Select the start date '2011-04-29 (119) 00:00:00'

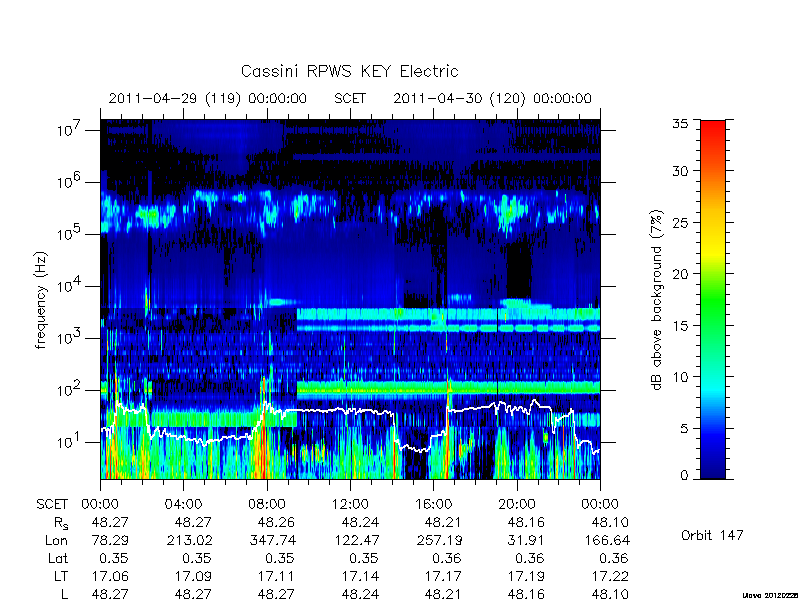tap(208, 98)
